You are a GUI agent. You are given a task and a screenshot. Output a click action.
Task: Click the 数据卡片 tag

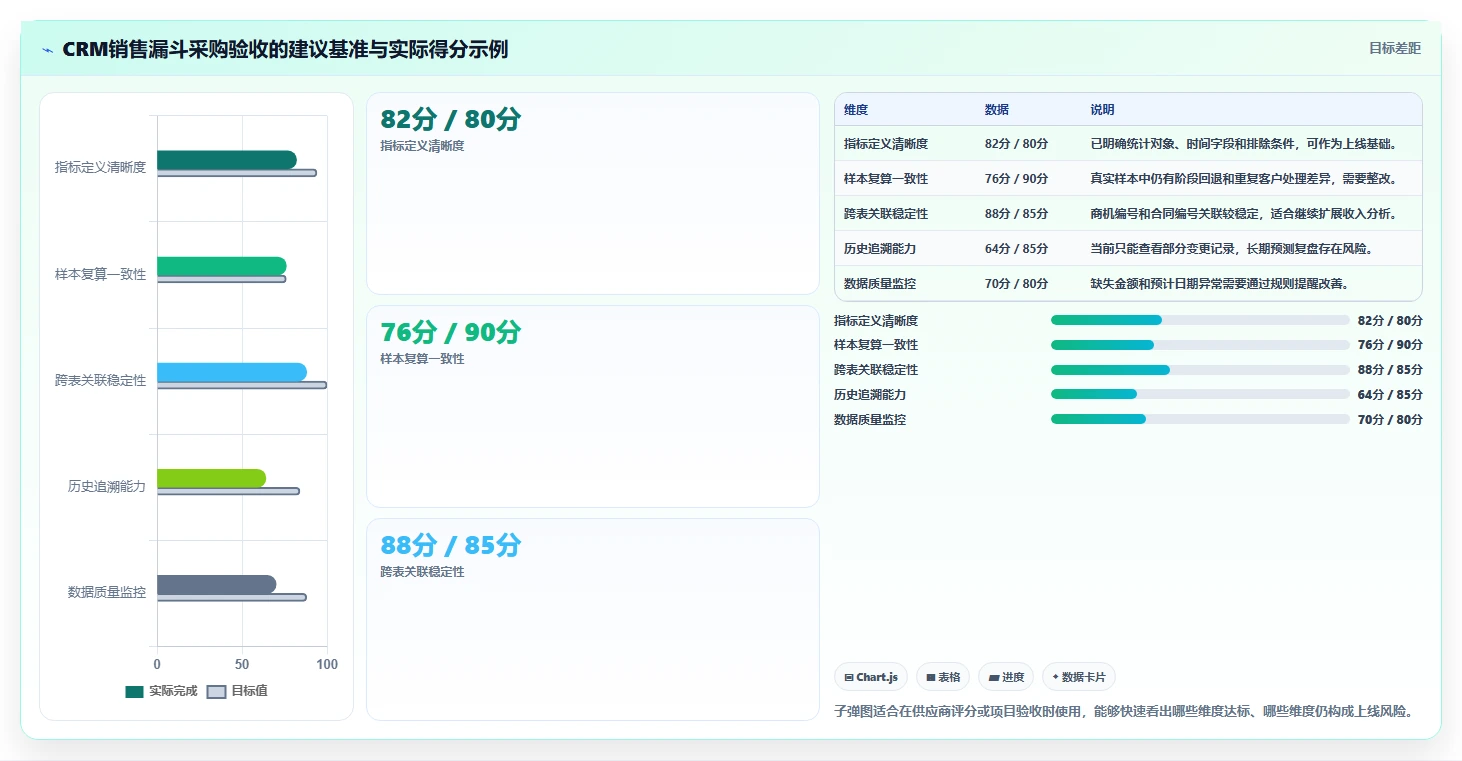click(1078, 677)
